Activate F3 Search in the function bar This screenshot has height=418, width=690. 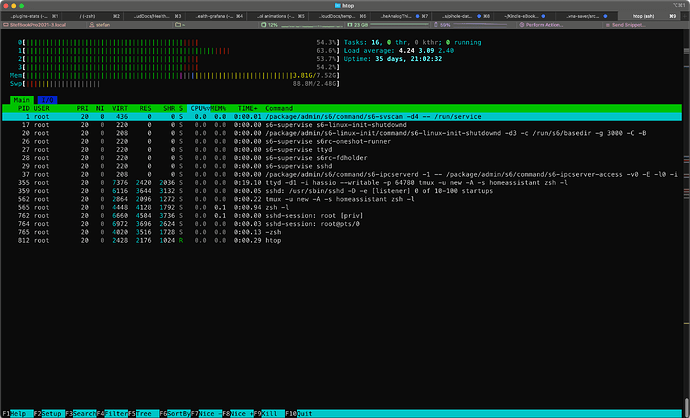point(78,413)
